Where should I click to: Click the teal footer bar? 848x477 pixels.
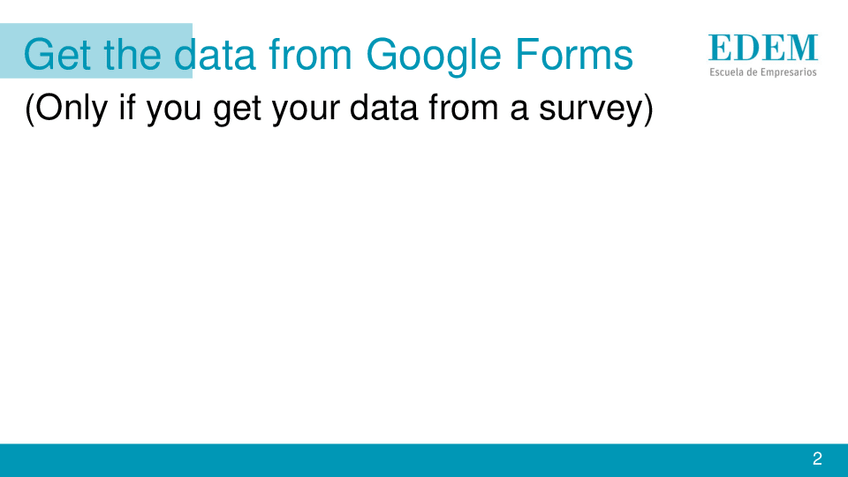click(400, 460)
